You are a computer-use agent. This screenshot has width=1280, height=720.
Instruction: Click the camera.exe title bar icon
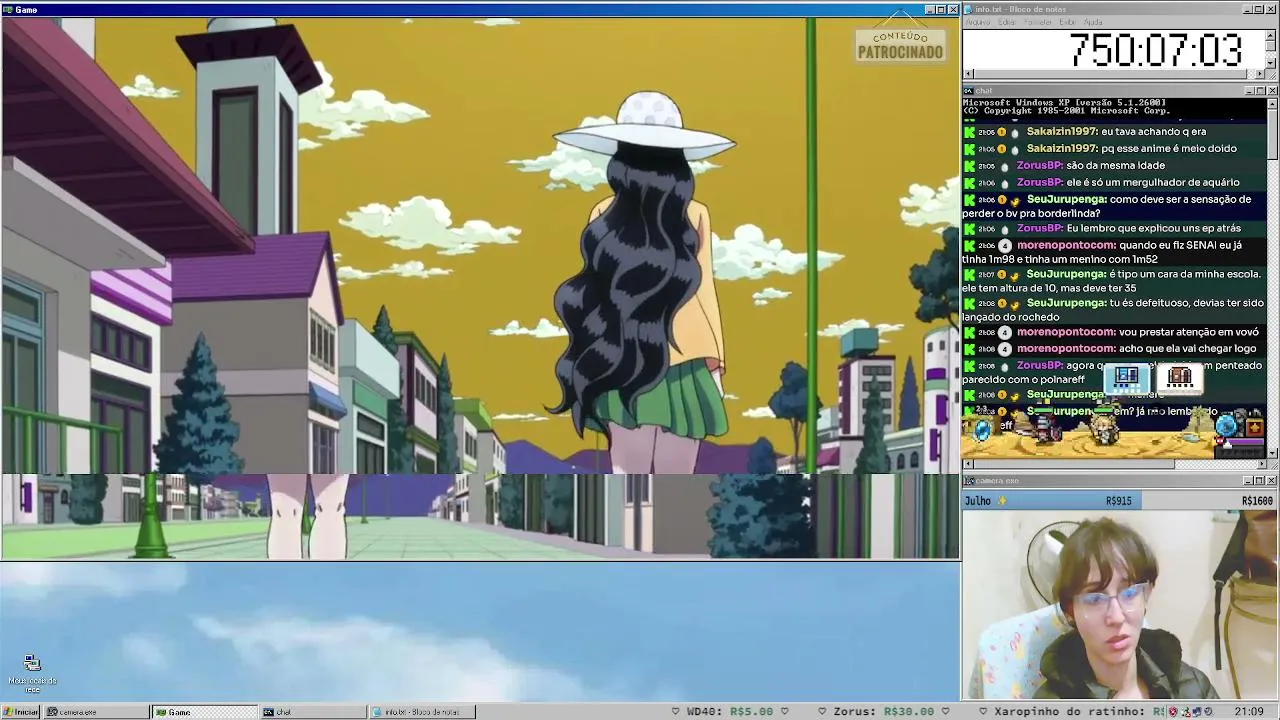(968, 481)
